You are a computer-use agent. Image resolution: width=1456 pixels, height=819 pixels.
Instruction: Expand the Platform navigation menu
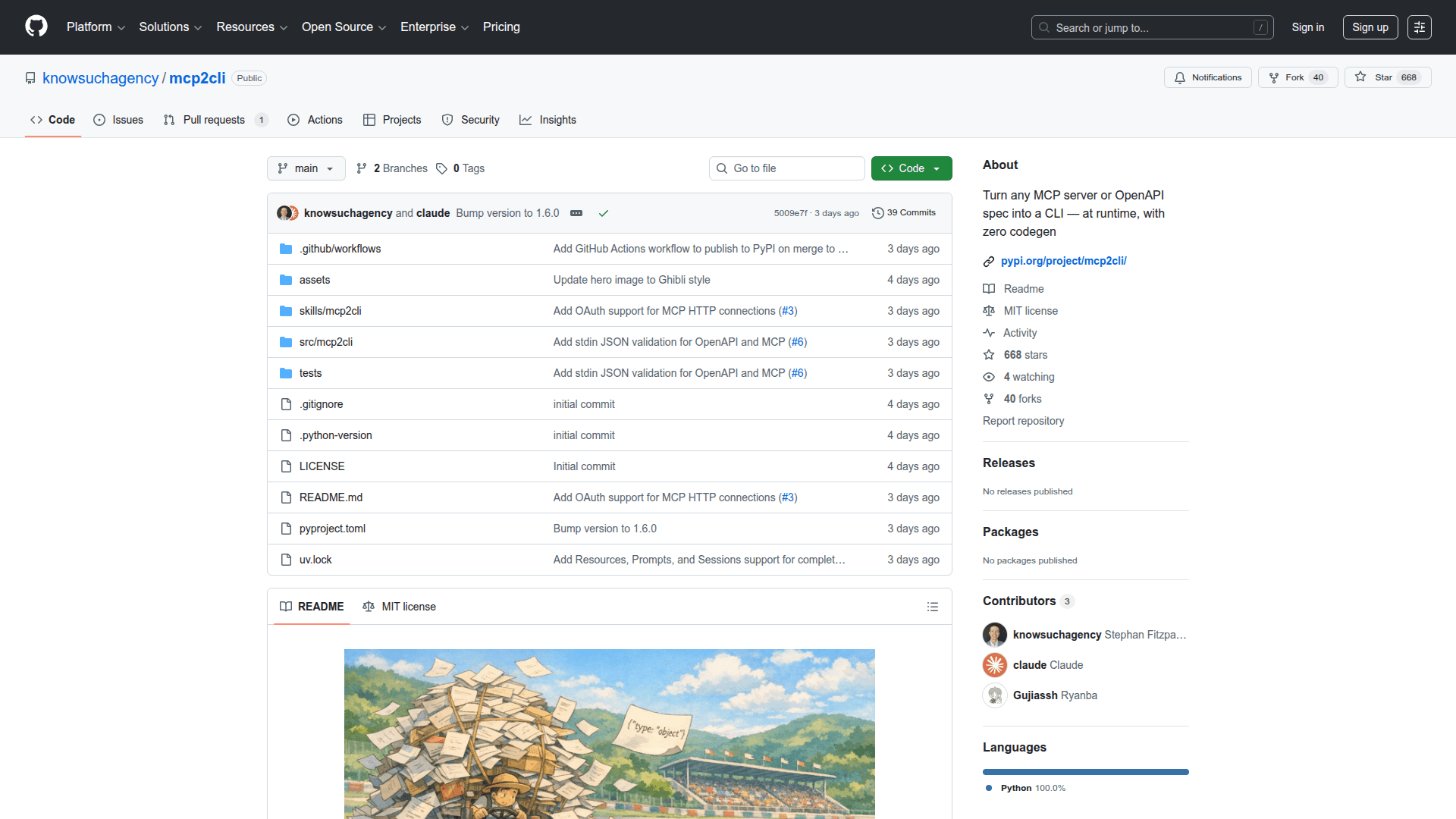[96, 27]
